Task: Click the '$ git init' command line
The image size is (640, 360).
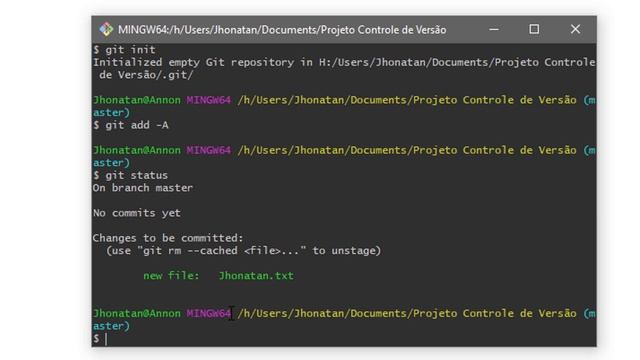Action: (x=124, y=50)
